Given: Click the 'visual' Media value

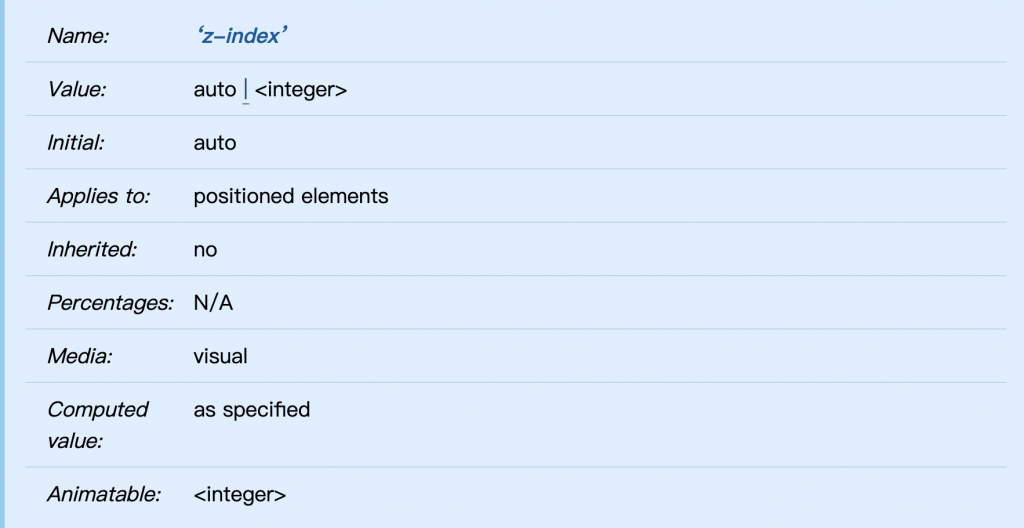Looking at the screenshot, I should 220,356.
